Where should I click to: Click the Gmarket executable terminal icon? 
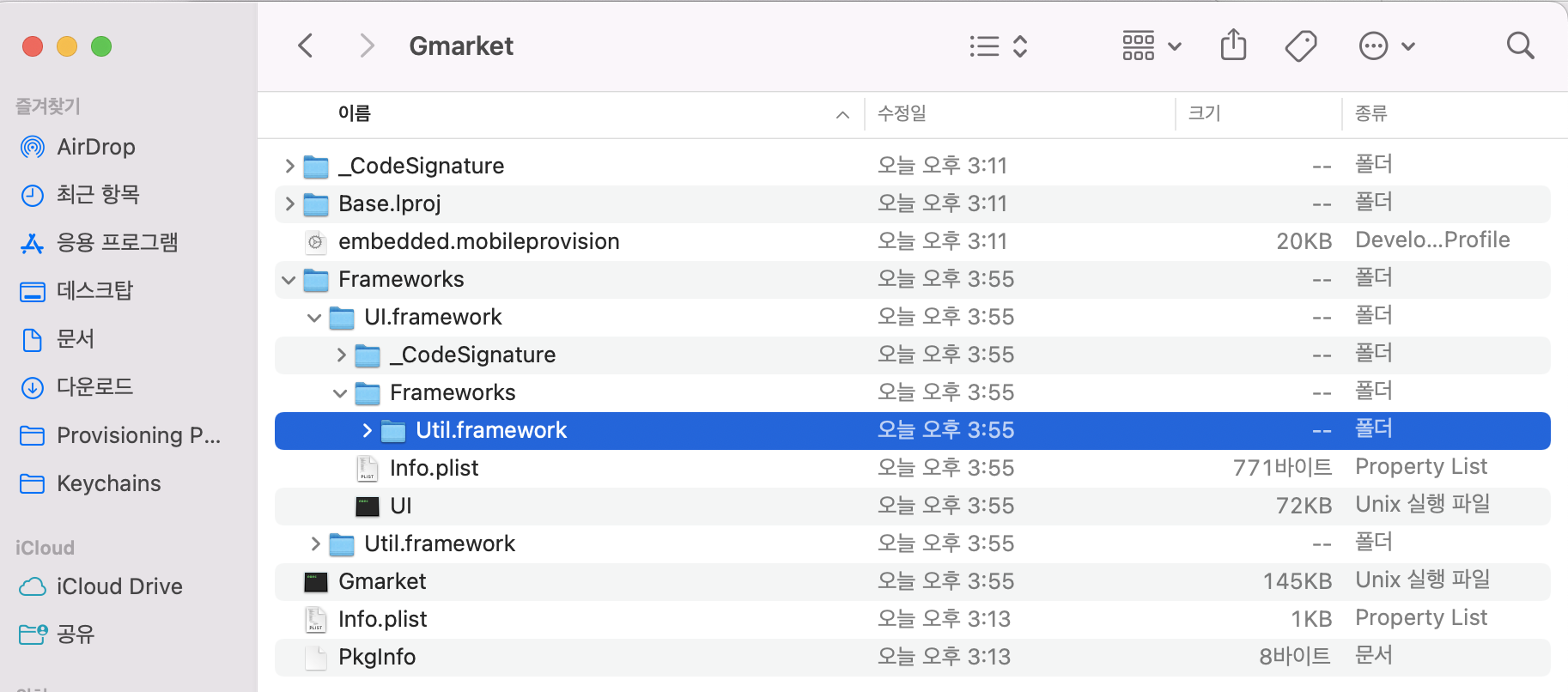(x=316, y=582)
